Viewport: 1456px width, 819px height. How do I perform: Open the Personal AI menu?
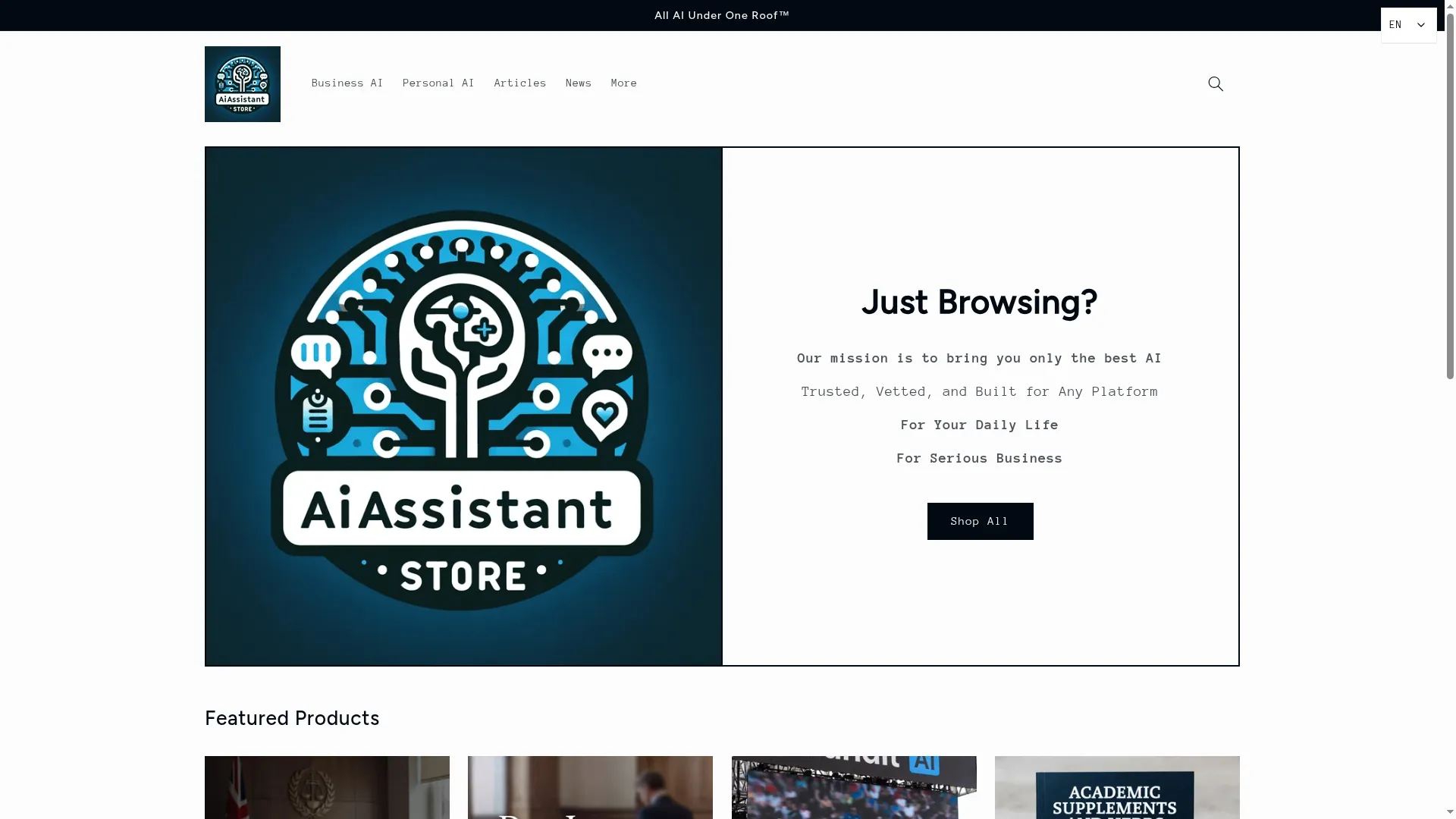[438, 83]
